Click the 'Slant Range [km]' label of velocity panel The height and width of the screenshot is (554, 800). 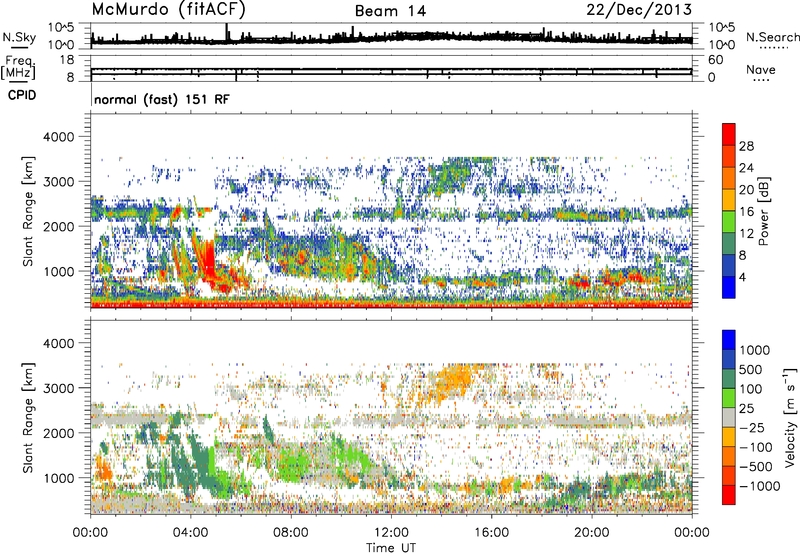(x=28, y=417)
